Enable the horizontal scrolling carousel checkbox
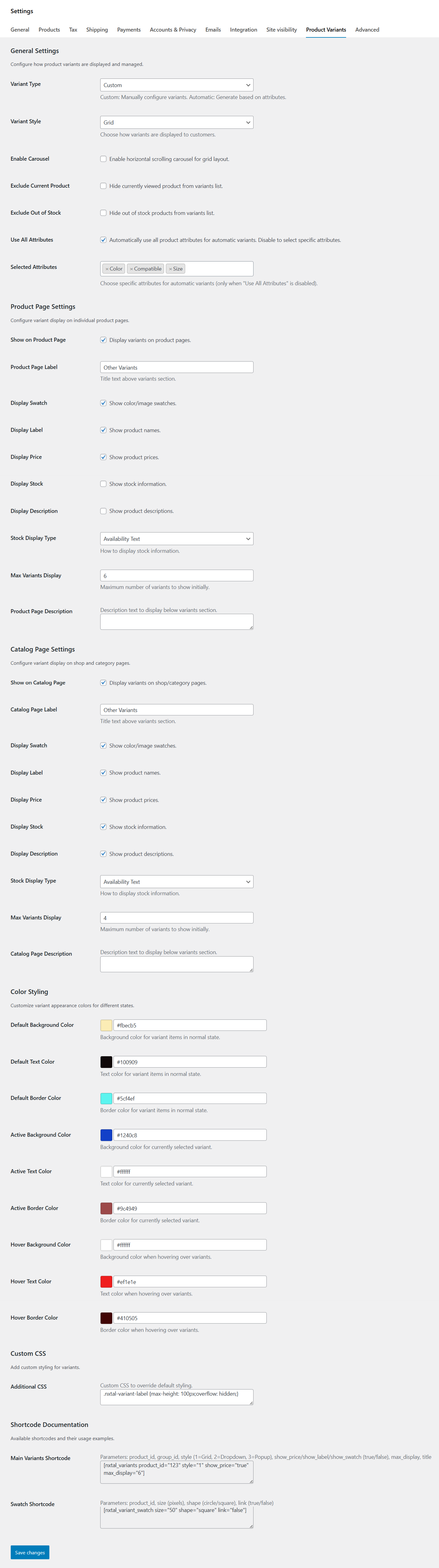The width and height of the screenshot is (439, 1568). (104, 159)
